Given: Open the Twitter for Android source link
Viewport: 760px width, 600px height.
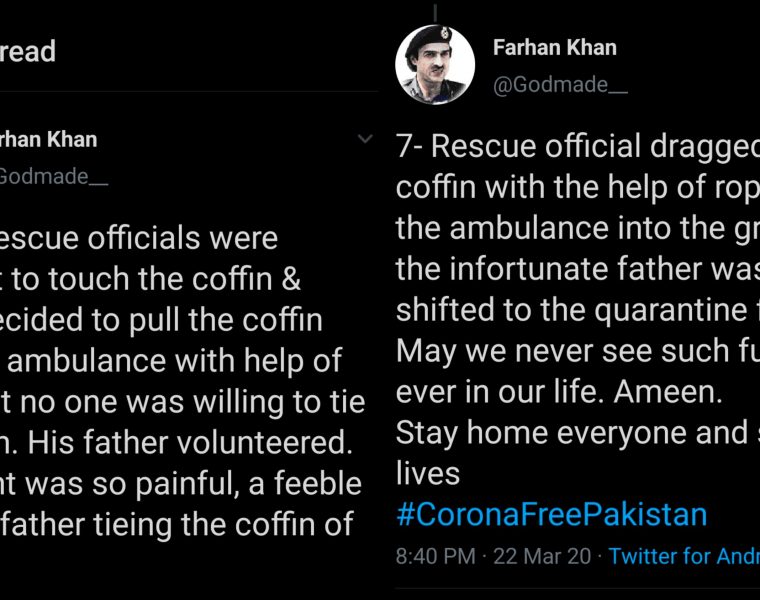Looking at the screenshot, I should [684, 556].
